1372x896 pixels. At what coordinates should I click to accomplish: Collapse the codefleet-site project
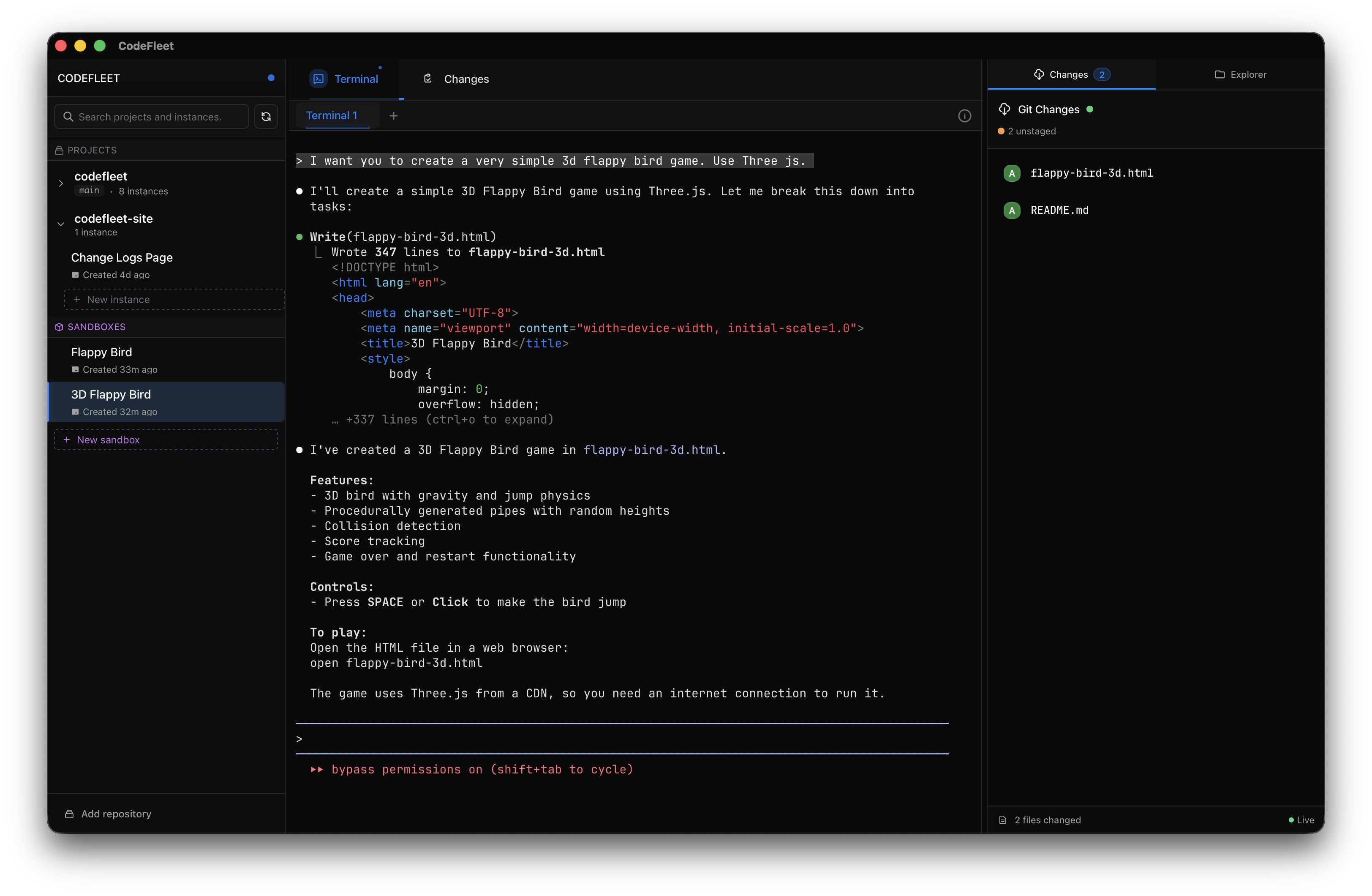(x=61, y=224)
